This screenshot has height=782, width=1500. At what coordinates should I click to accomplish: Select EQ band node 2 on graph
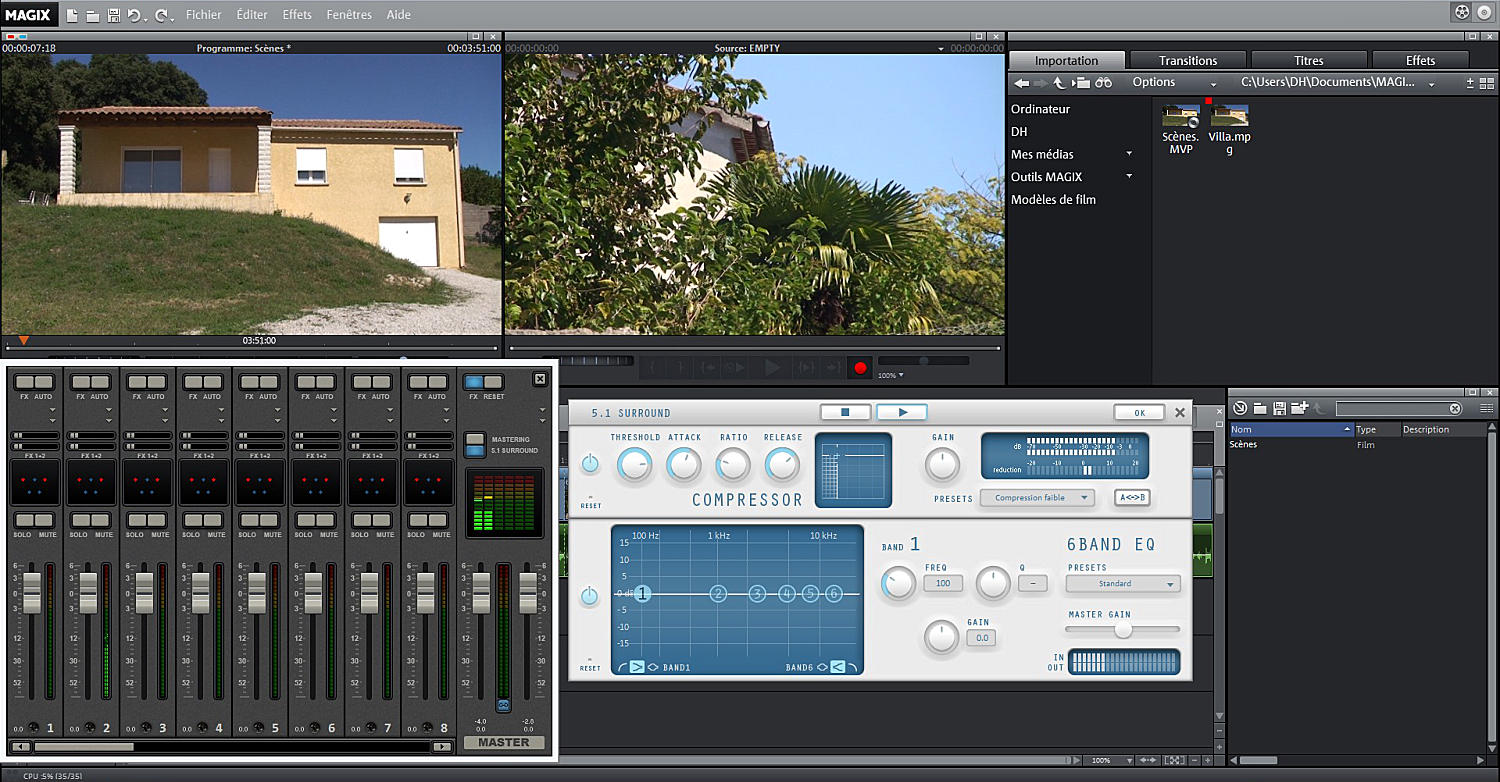(718, 594)
